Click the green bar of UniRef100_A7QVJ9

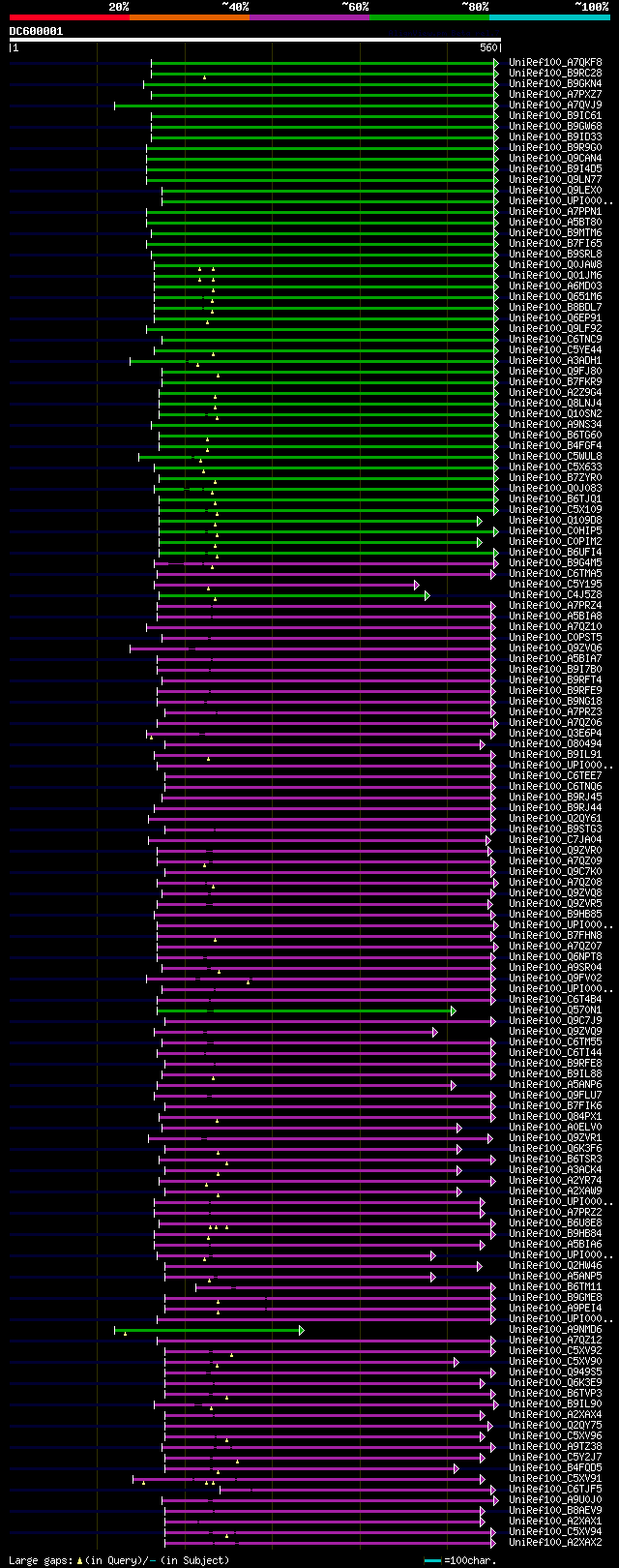tap(304, 105)
